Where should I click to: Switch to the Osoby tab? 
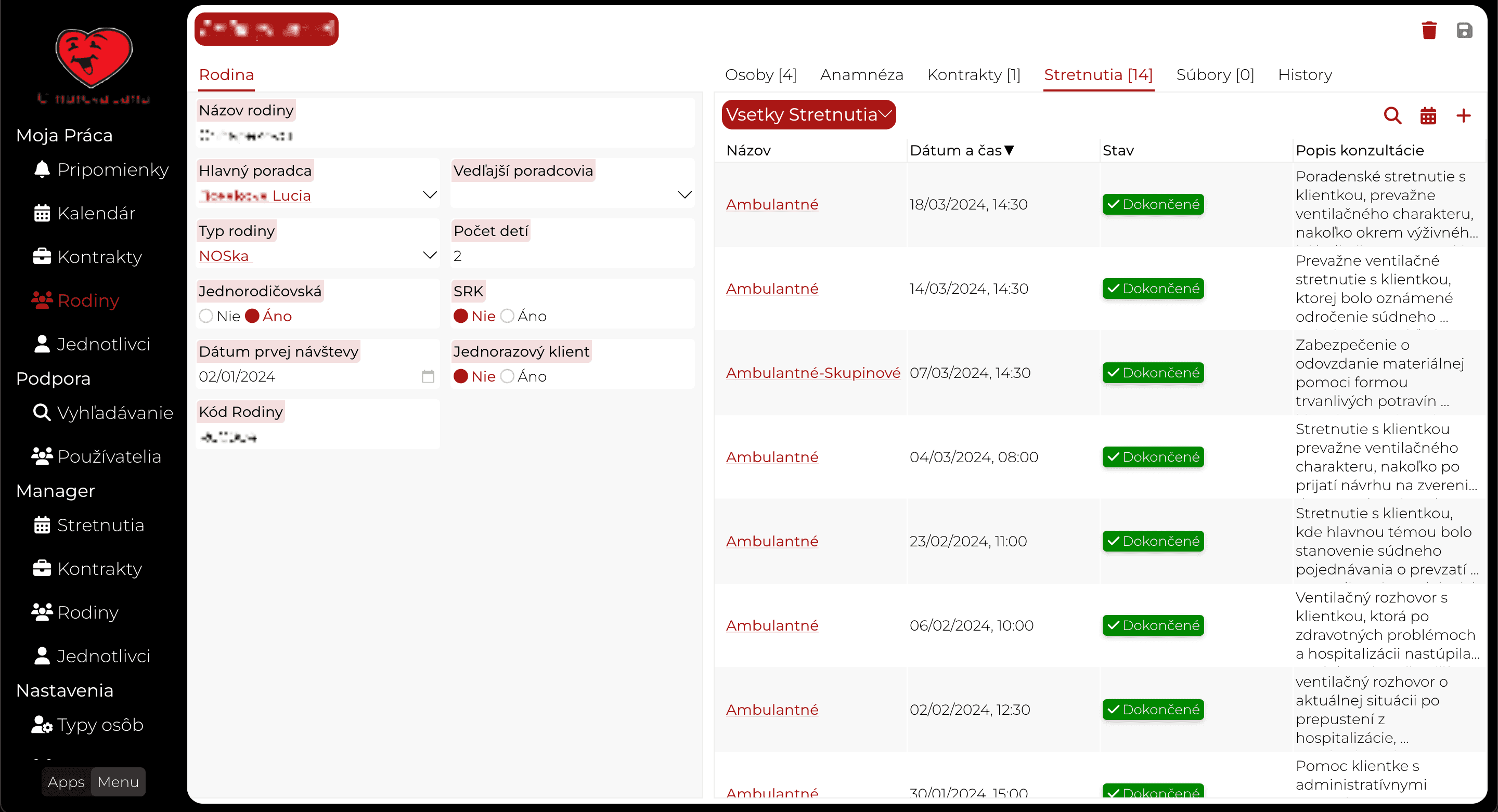(x=760, y=75)
